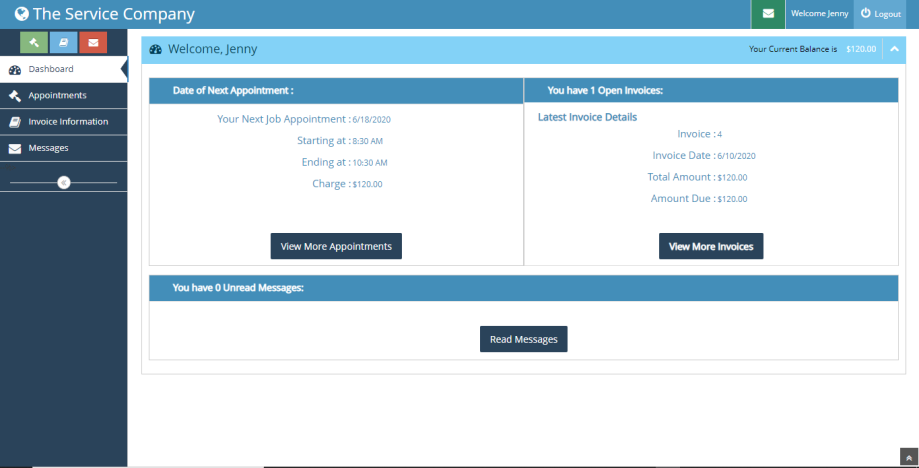Log out using the Logout button

881,14
